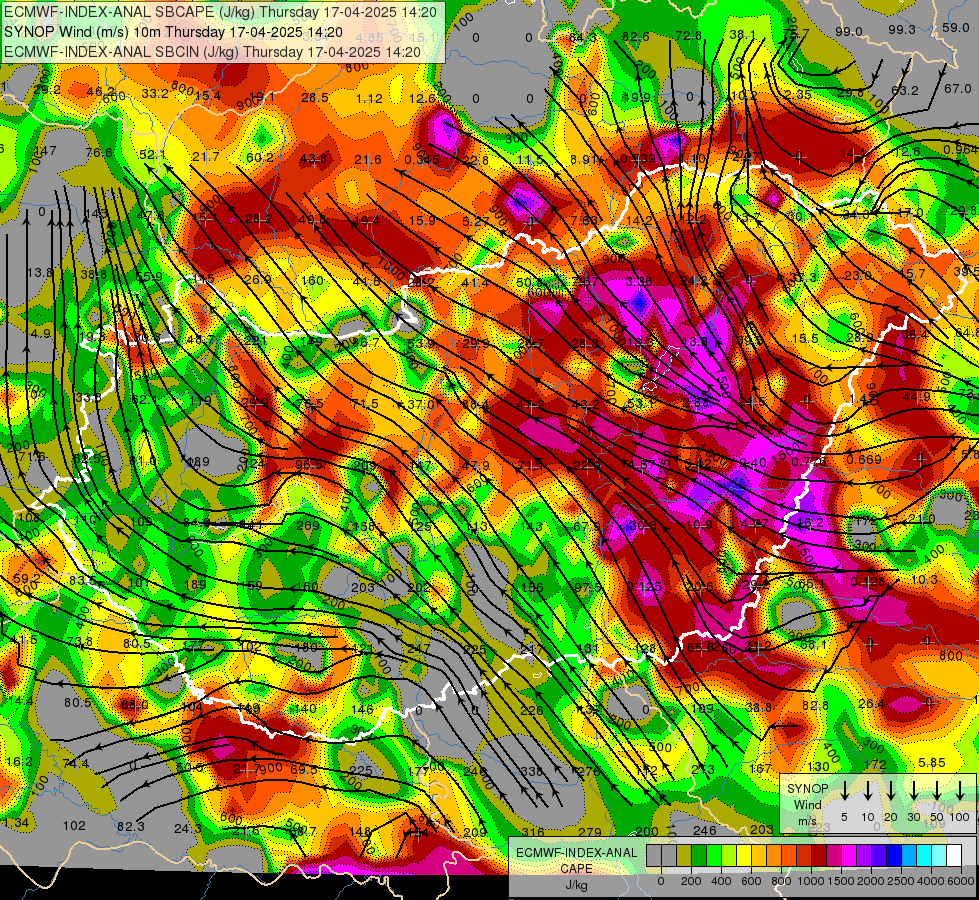This screenshot has height=900, width=979.
Task: Click the map value '338'
Action: pyautogui.click(x=531, y=771)
